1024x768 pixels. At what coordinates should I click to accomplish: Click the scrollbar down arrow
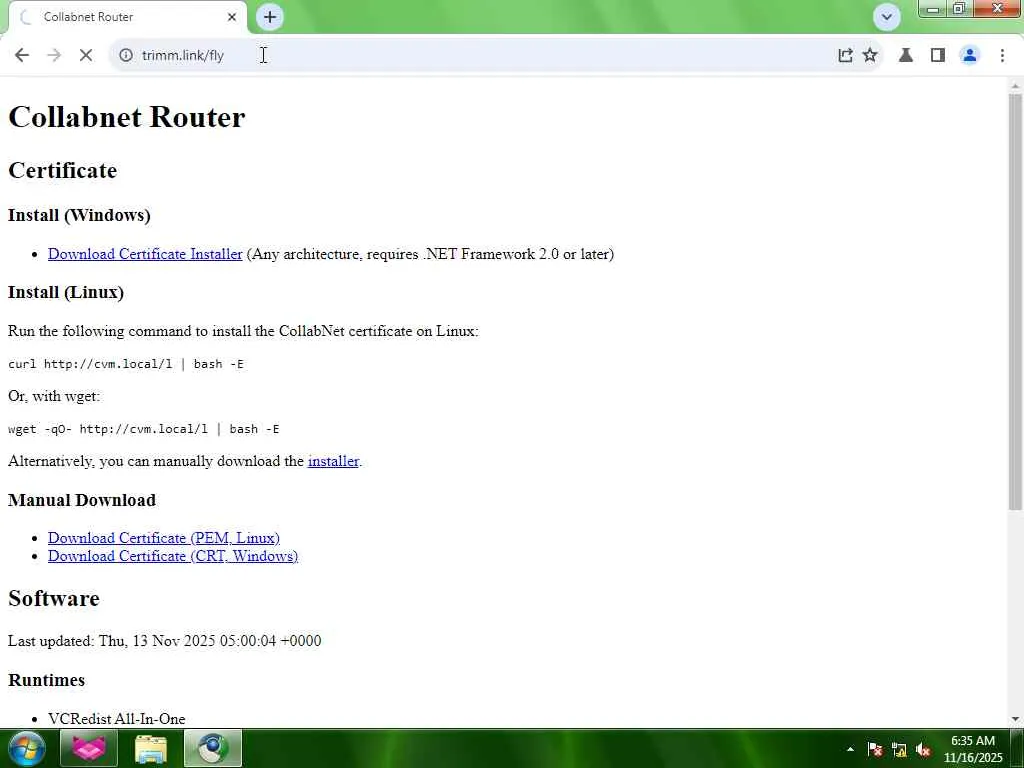coord(1015,719)
